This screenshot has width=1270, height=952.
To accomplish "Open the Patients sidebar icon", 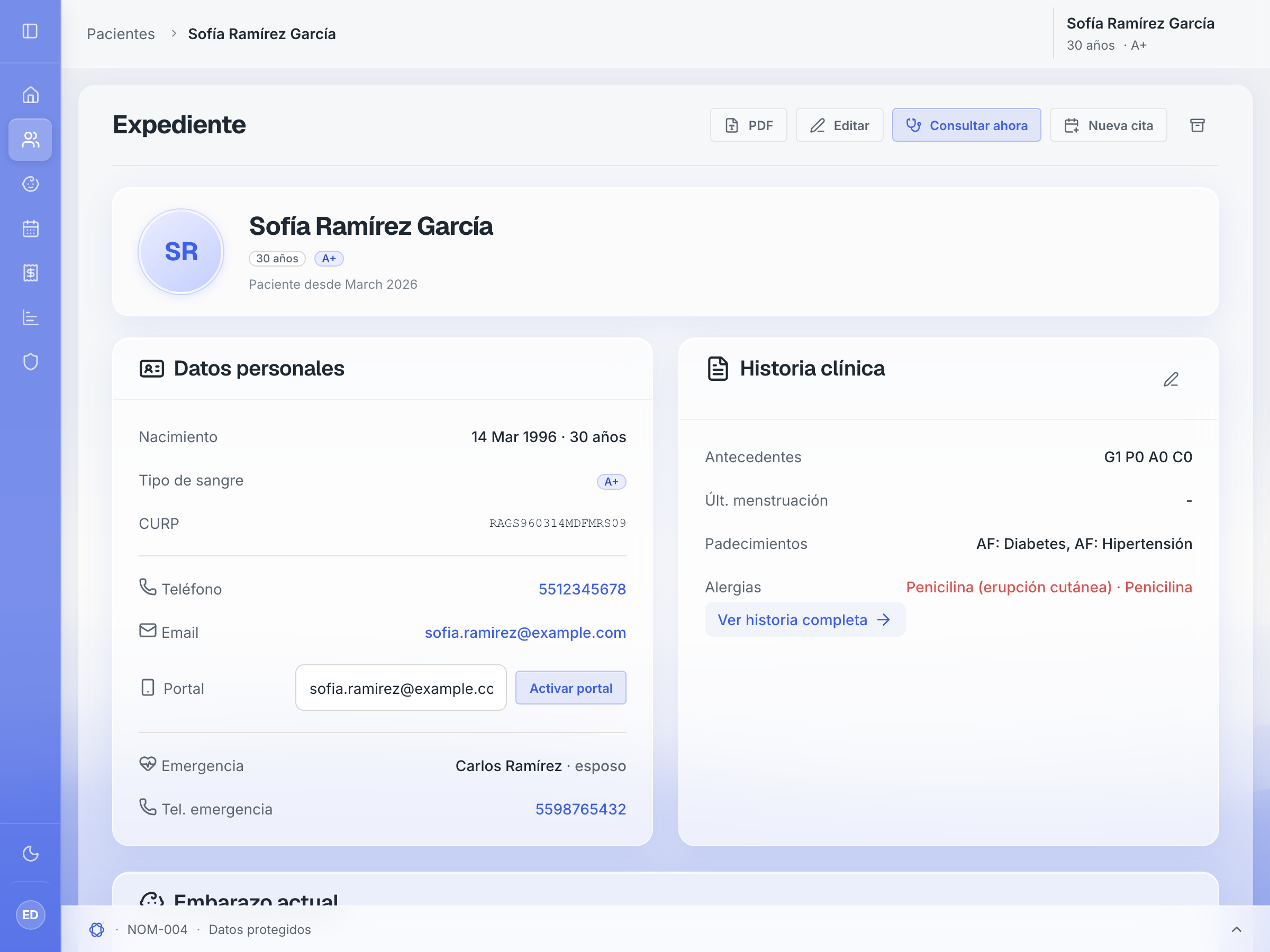I will pyautogui.click(x=31, y=140).
